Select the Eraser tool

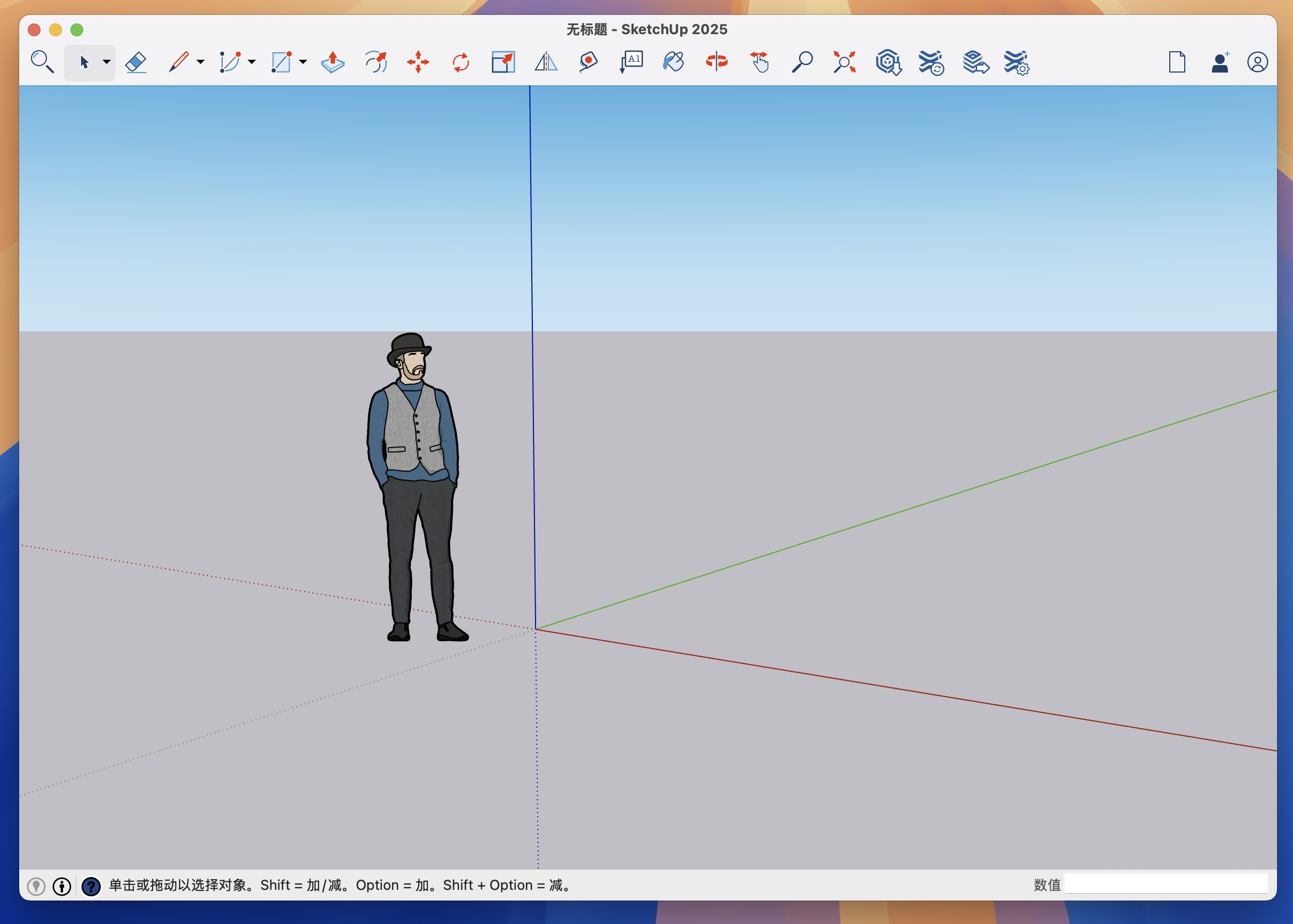tap(137, 62)
